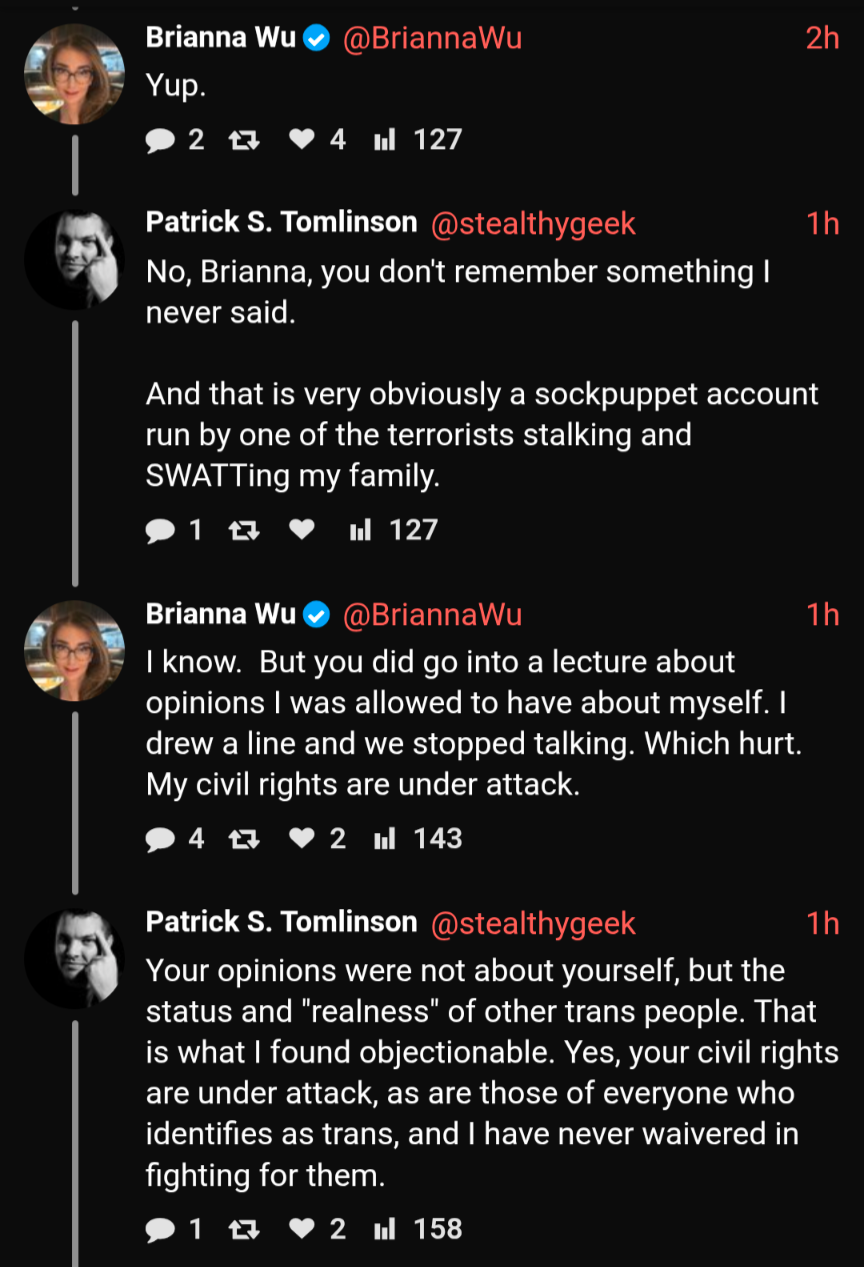Like the "Yup." tweet with 4 likes
The height and width of the screenshot is (1267, 864).
(316, 139)
